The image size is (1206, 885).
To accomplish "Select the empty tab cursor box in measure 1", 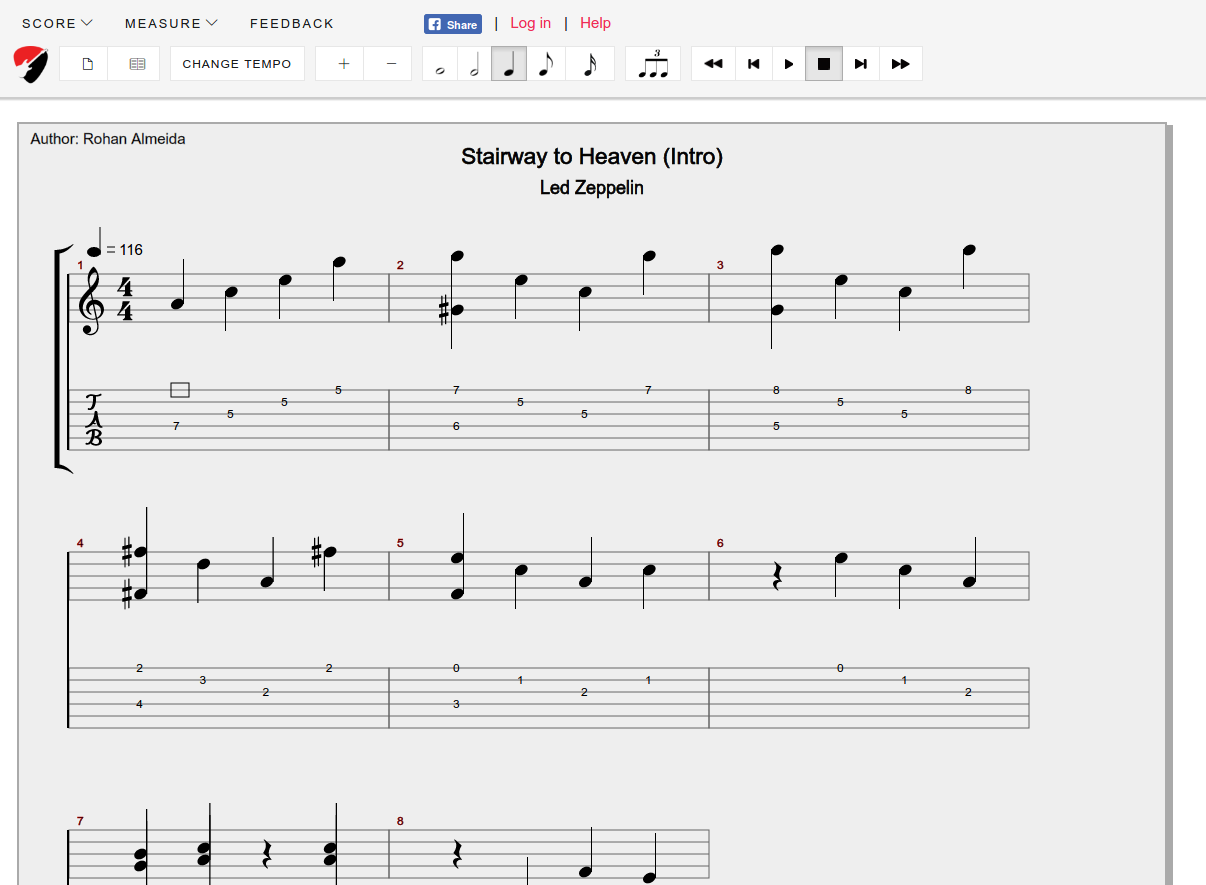I will pos(180,390).
